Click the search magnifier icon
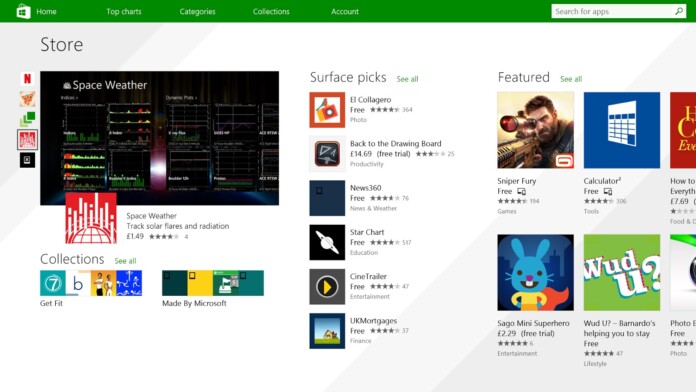Image resolution: width=696 pixels, height=392 pixels. tap(679, 11)
